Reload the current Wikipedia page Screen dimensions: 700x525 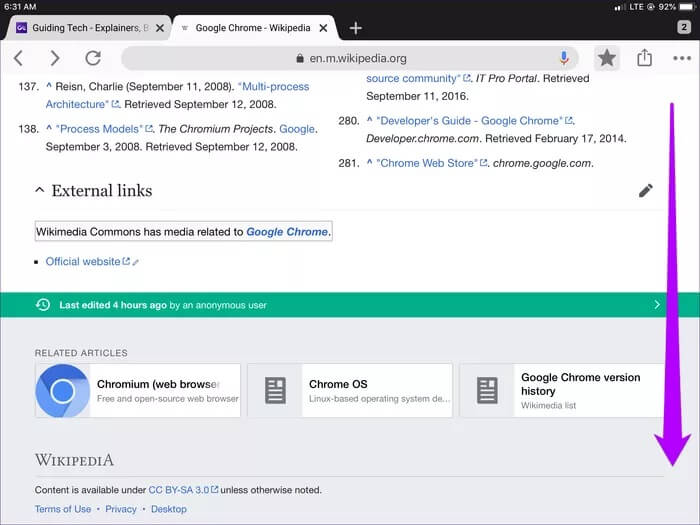click(x=93, y=58)
